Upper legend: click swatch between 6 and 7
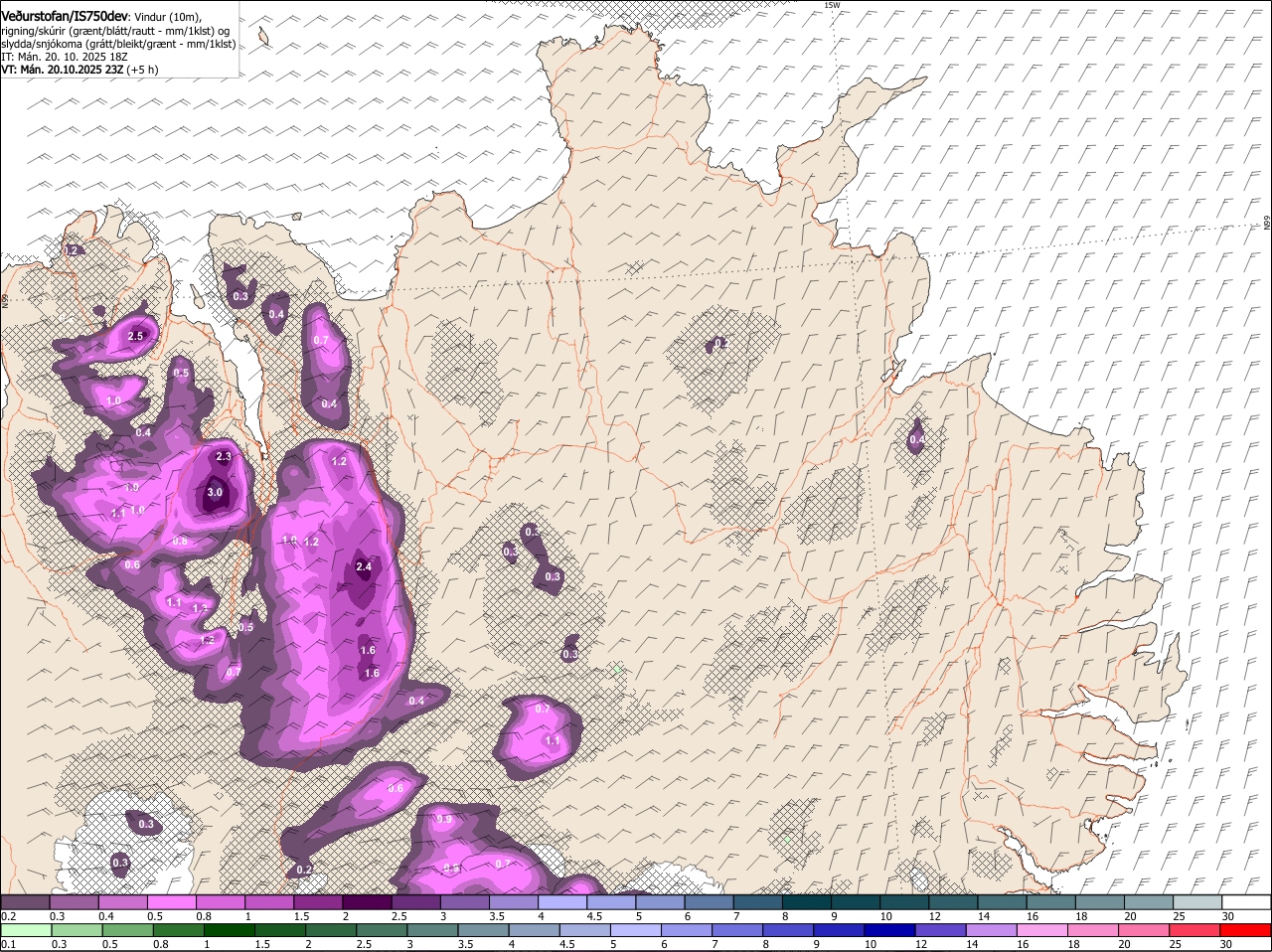 [x=707, y=902]
